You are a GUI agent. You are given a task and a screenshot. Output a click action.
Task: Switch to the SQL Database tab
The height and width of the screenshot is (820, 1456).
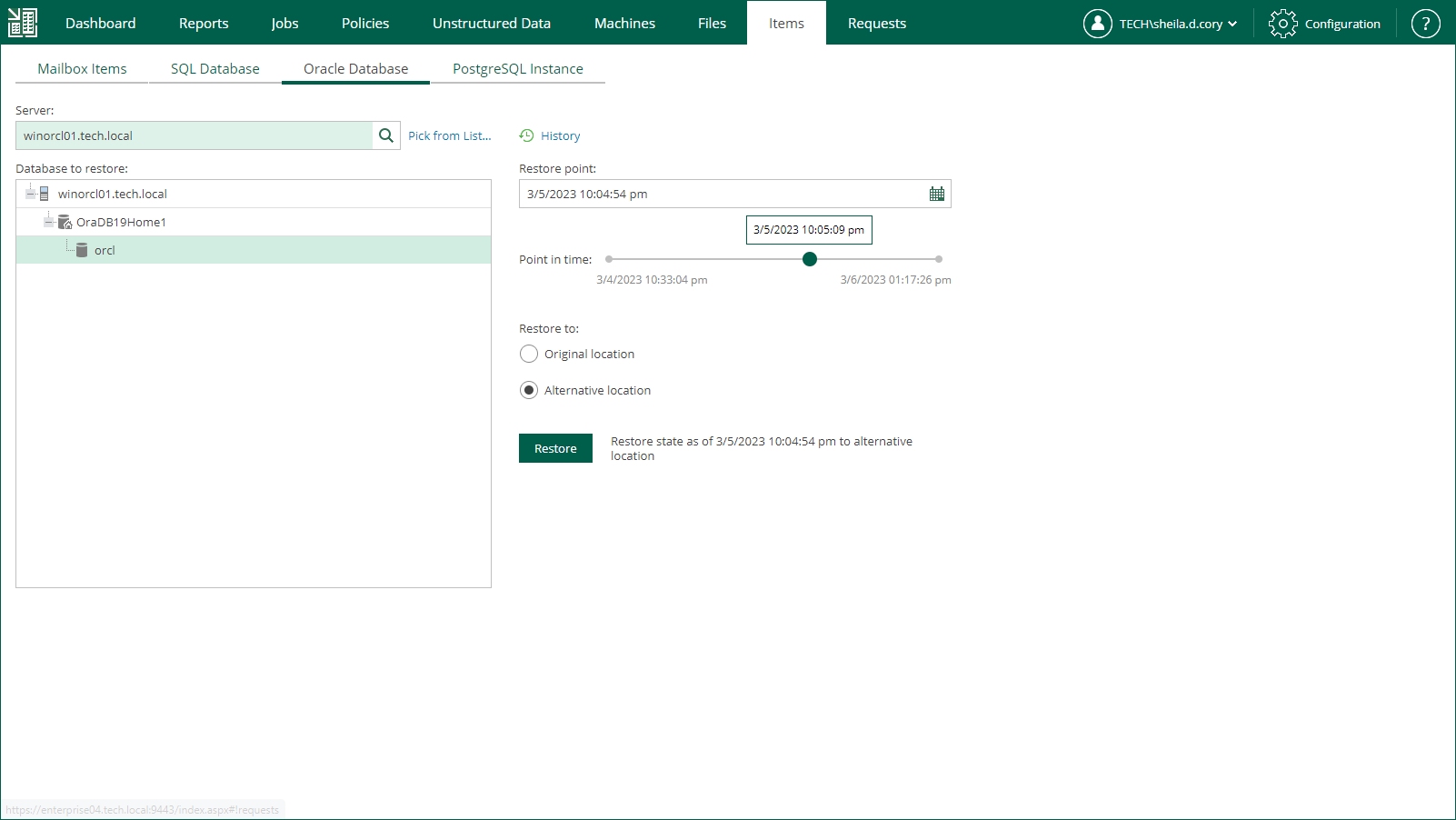click(x=214, y=68)
